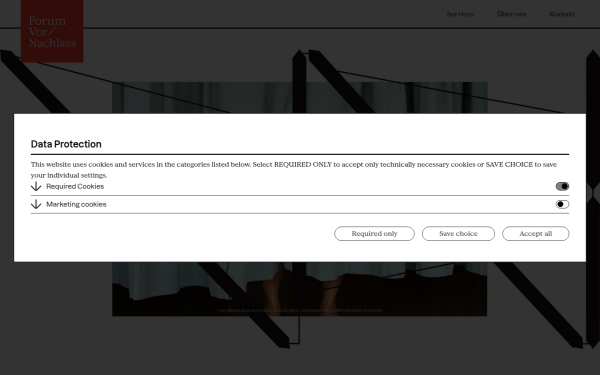This screenshot has width=600, height=375.
Task: Open the Über uns page
Action: (512, 14)
